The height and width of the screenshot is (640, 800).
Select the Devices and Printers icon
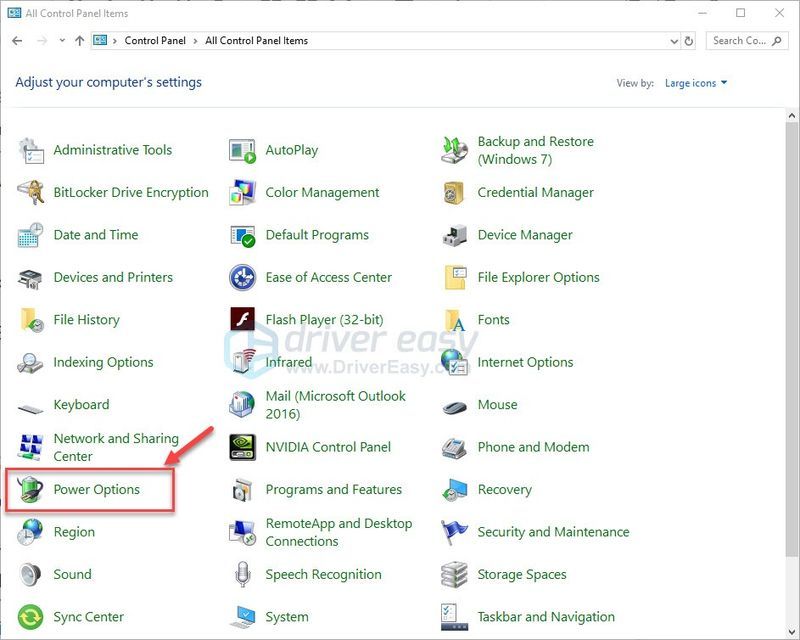pyautogui.click(x=31, y=278)
